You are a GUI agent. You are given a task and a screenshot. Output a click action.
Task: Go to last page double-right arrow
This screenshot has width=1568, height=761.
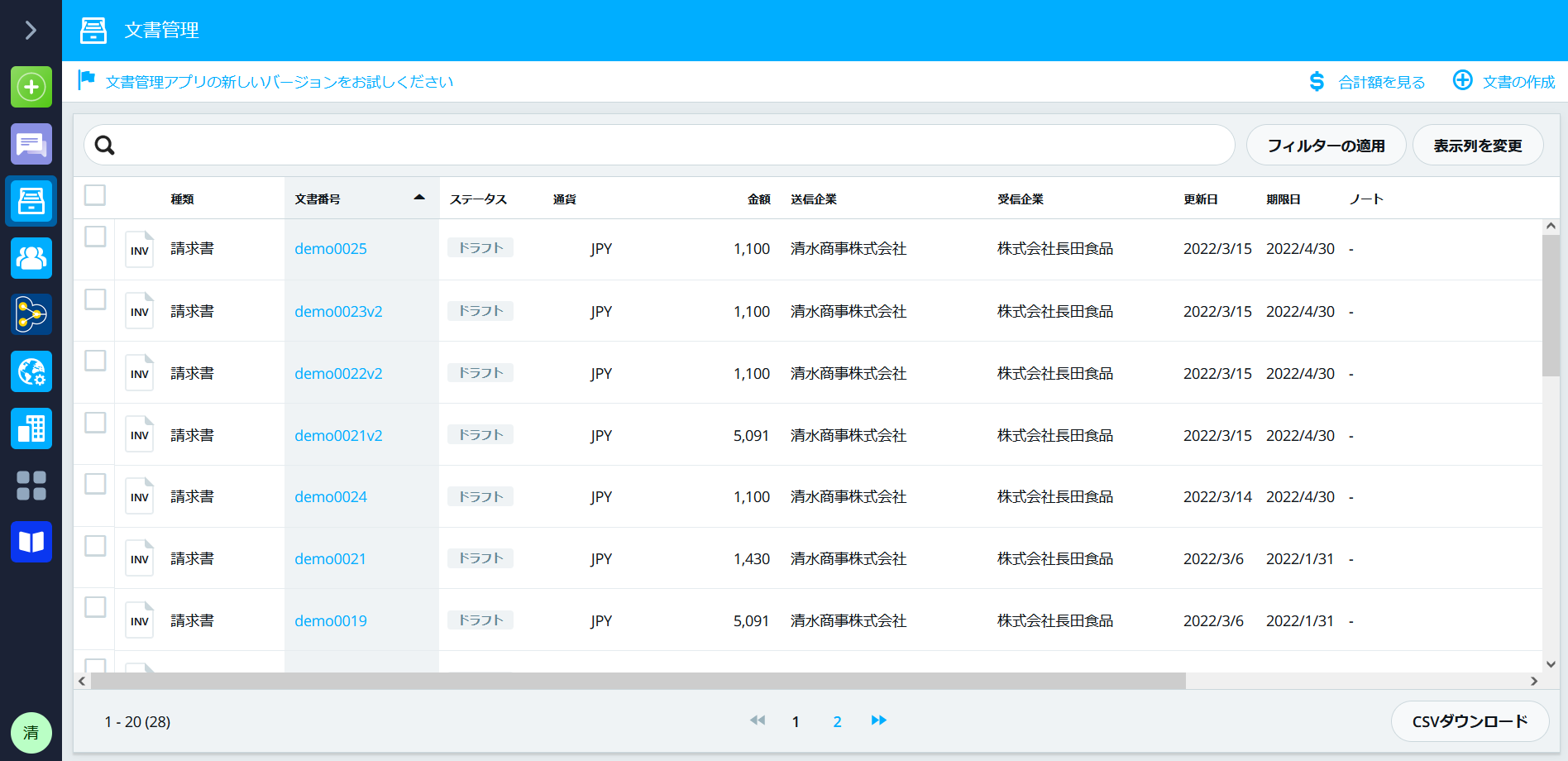click(878, 720)
